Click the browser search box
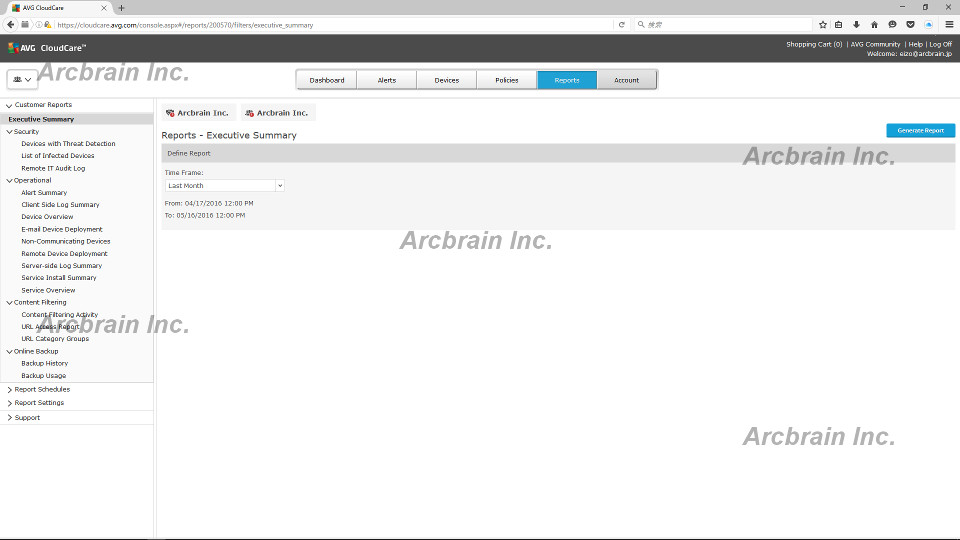Viewport: 960px width, 540px height. 722,24
